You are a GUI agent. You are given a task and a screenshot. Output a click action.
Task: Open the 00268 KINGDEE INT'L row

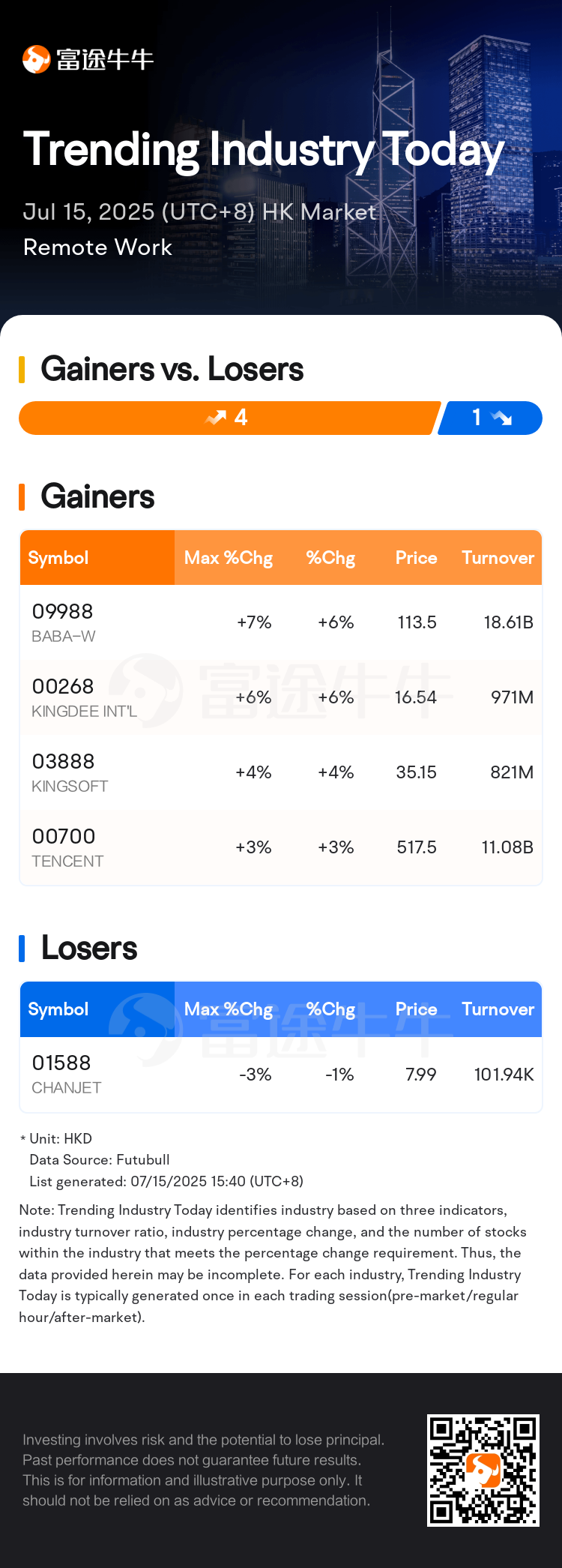click(x=281, y=697)
